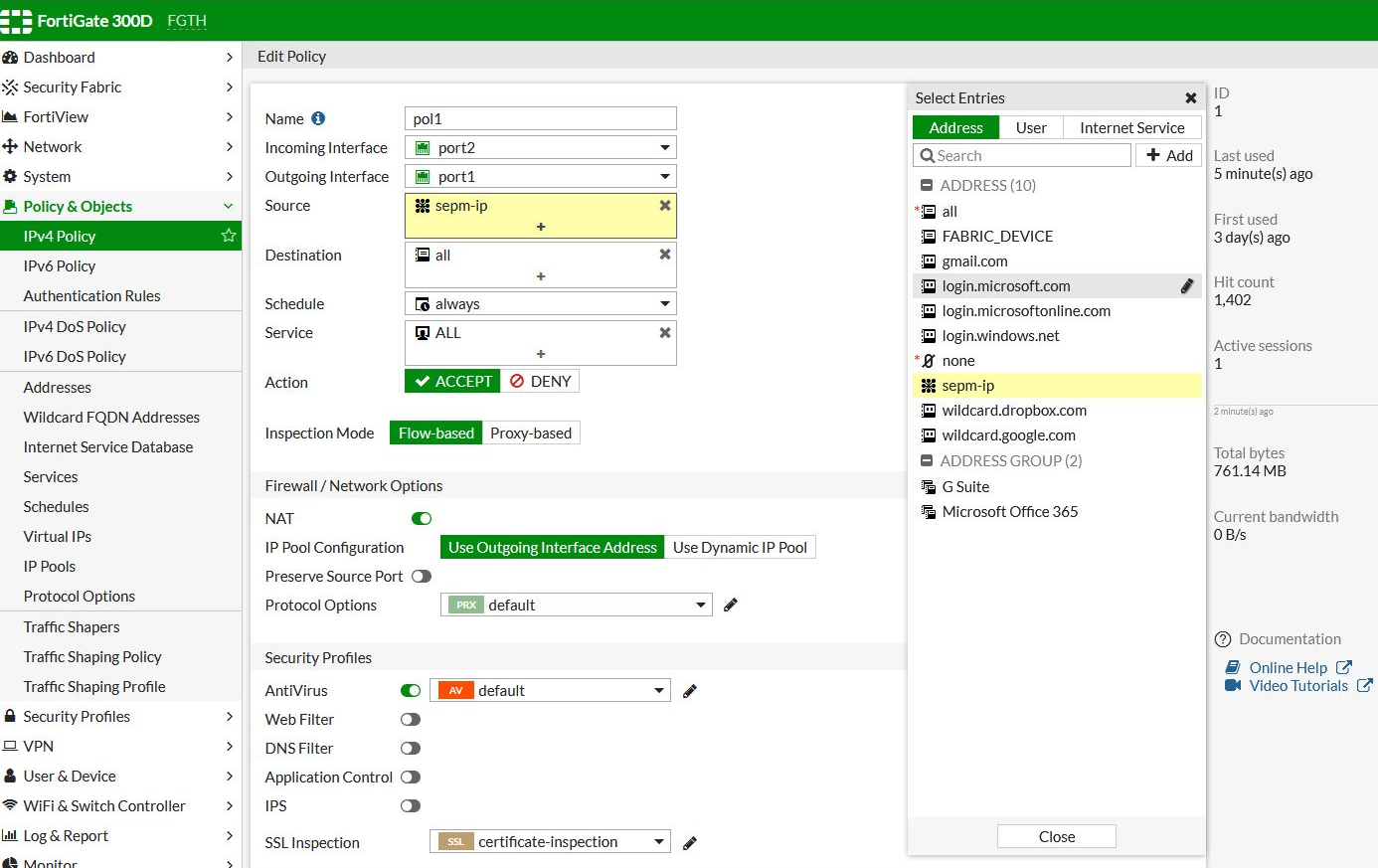Click the Network sidebar icon
Image resolution: width=1378 pixels, height=868 pixels.
pyautogui.click(x=10, y=147)
